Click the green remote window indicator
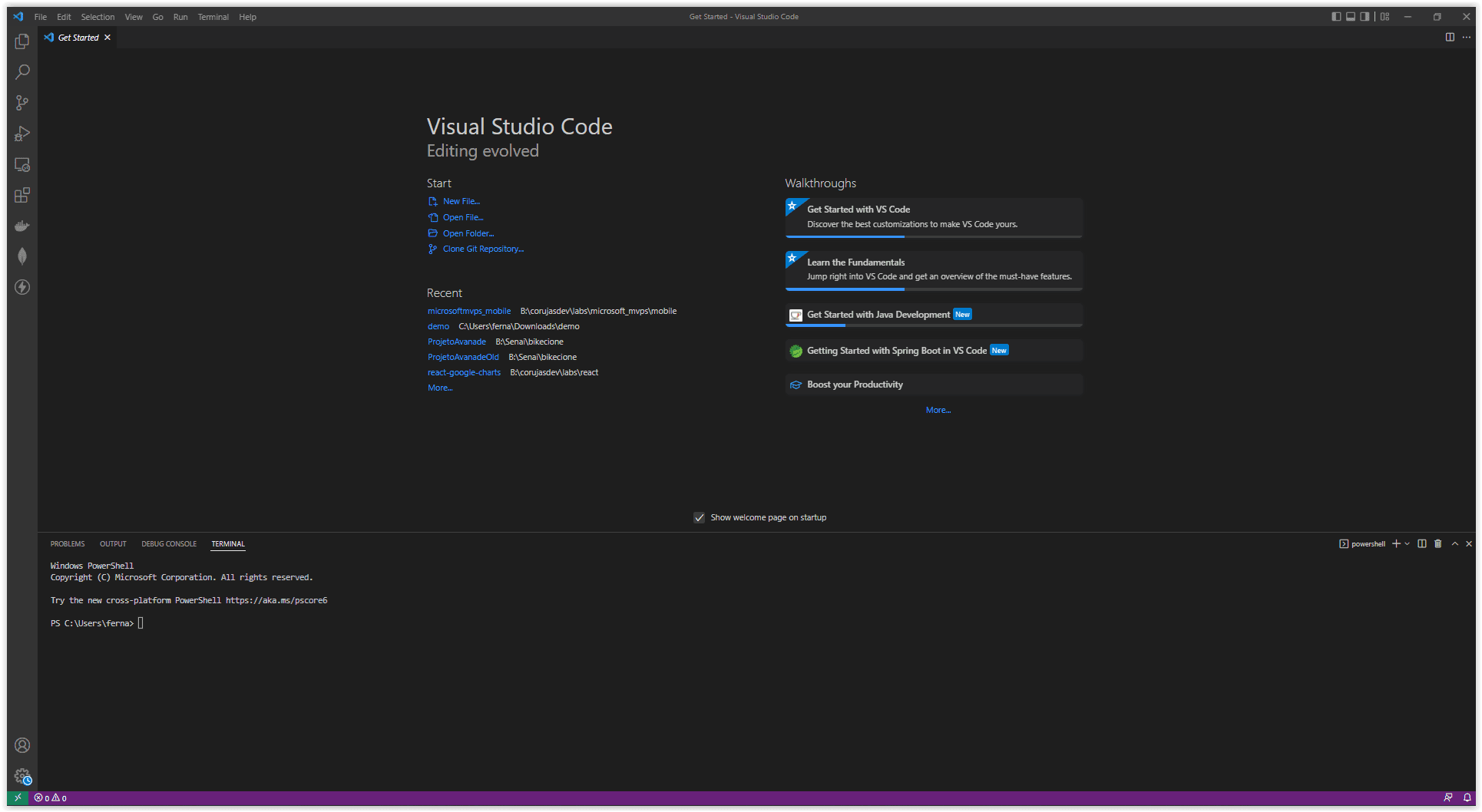1482x812 pixels. tap(18, 797)
